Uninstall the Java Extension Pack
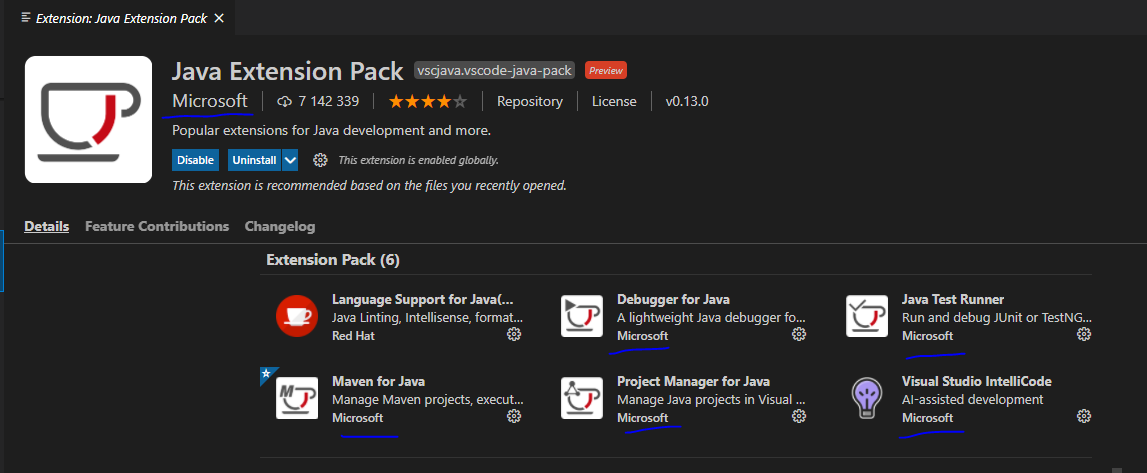1147x473 pixels. [x=255, y=159]
